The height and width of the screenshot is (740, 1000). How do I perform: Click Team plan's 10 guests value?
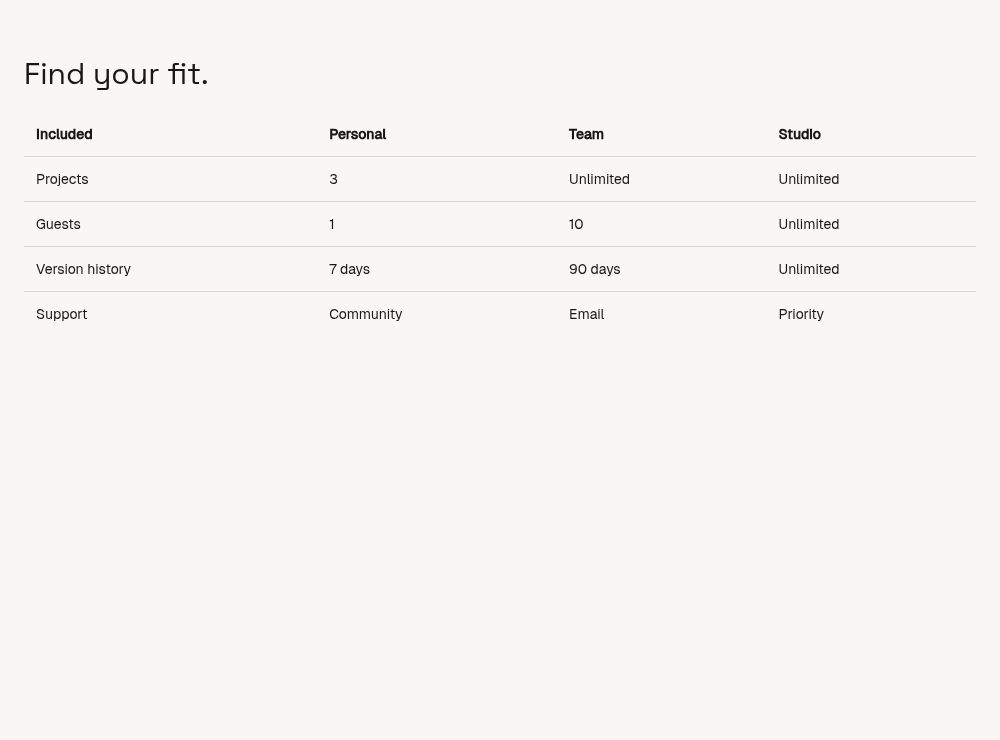(x=576, y=224)
